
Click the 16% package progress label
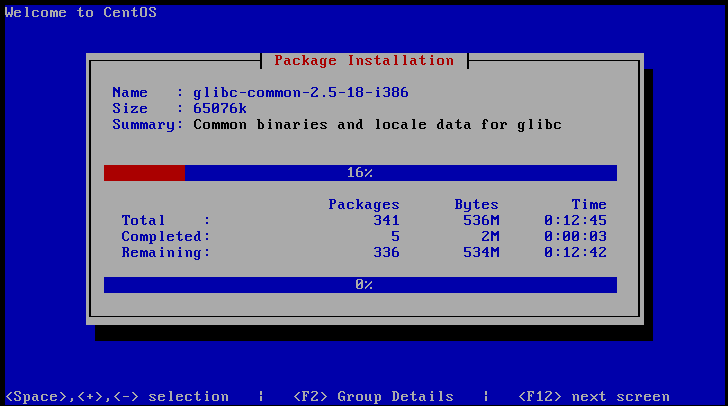point(360,173)
